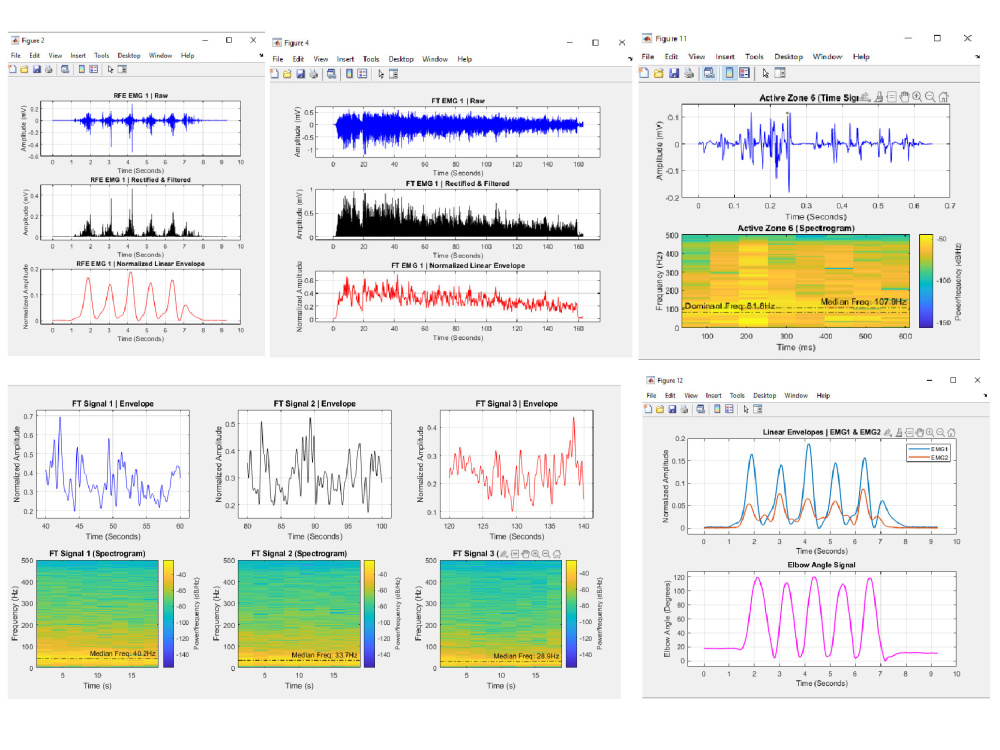Click FT Signal 1 spectrogram colorbar
This screenshot has height=750, width=1000.
(x=168, y=614)
